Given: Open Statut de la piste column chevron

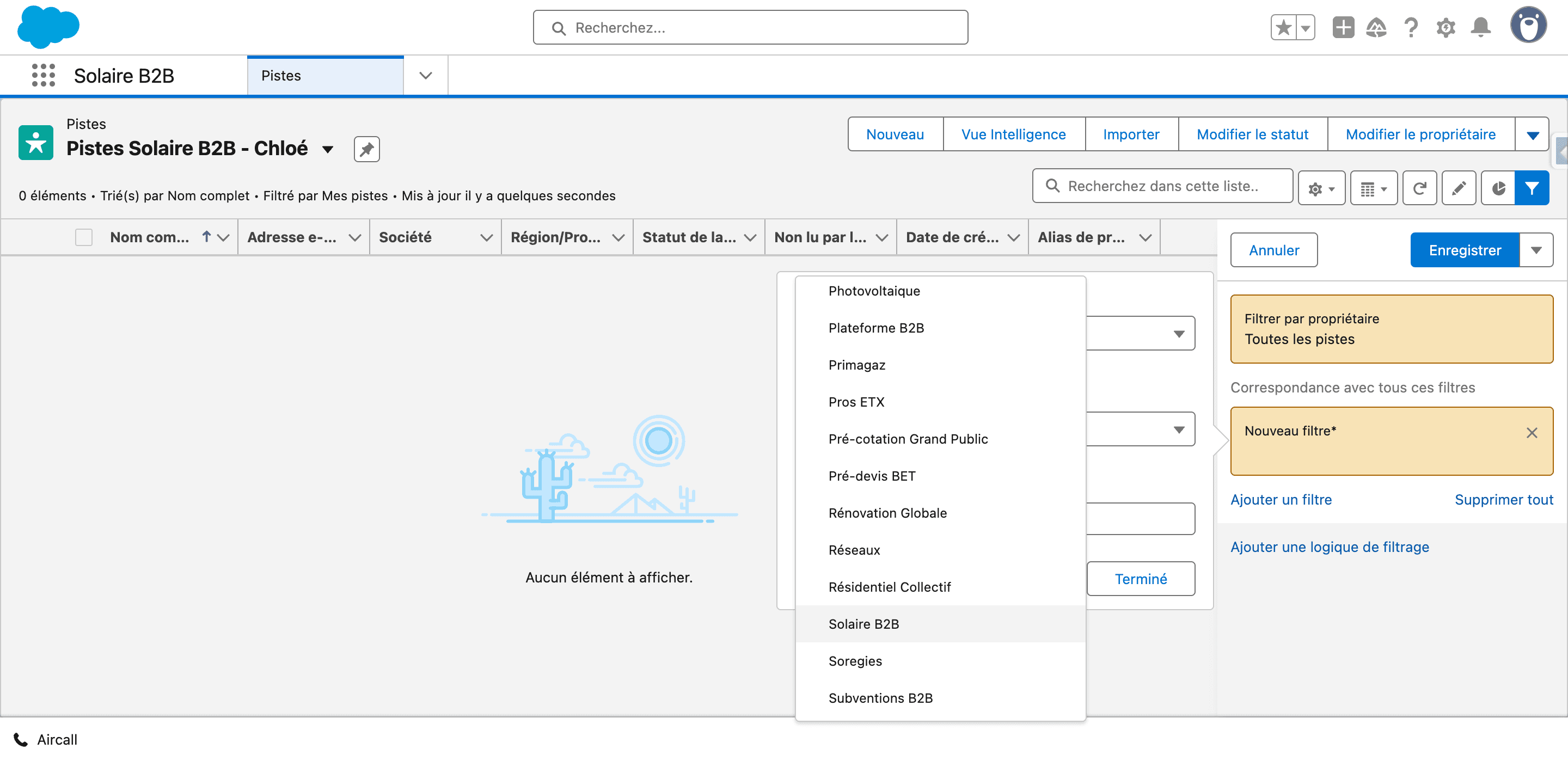Looking at the screenshot, I should click(750, 237).
